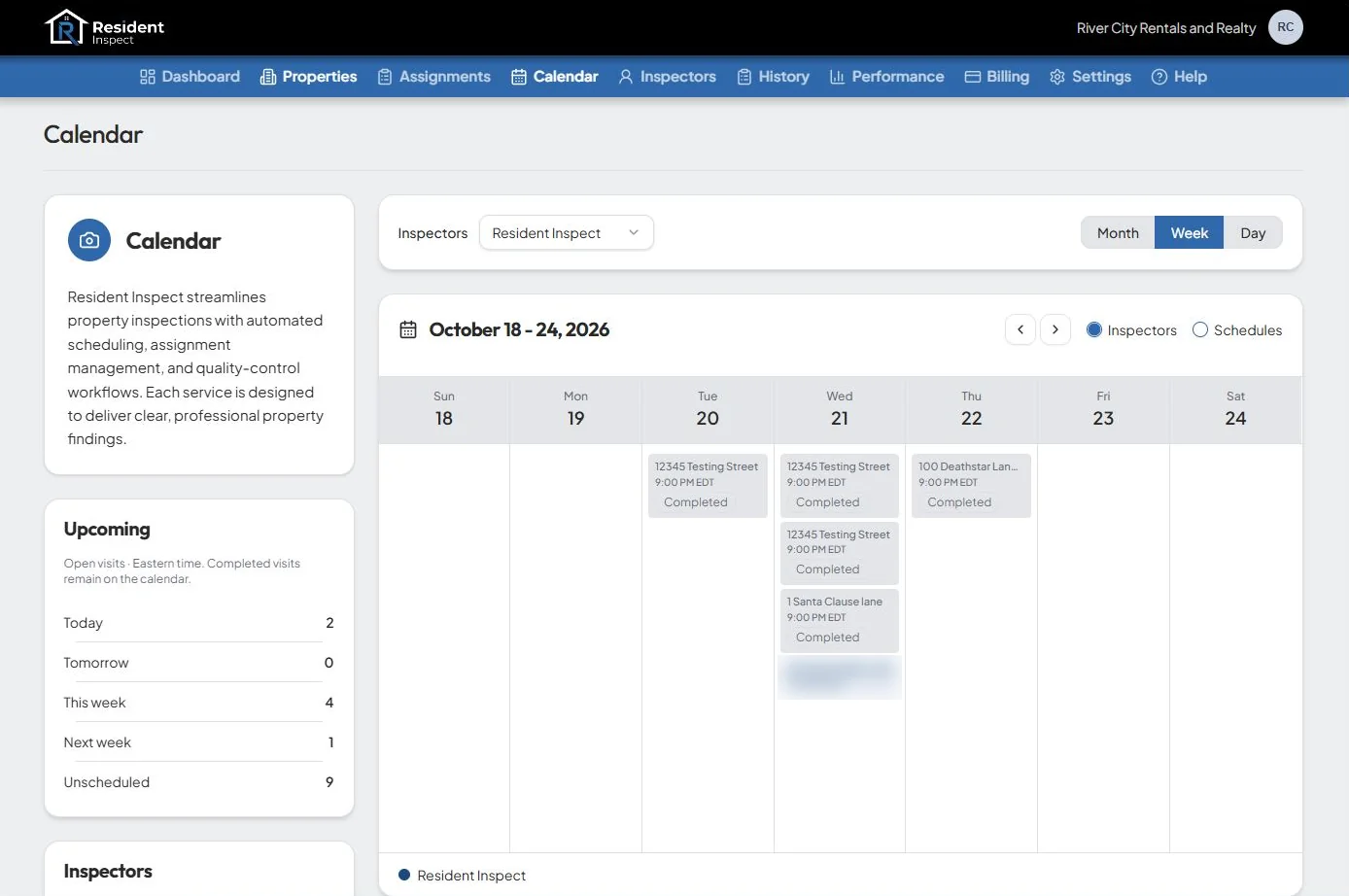The height and width of the screenshot is (896, 1349).
Task: Go to previous week with left arrow
Action: [x=1020, y=329]
